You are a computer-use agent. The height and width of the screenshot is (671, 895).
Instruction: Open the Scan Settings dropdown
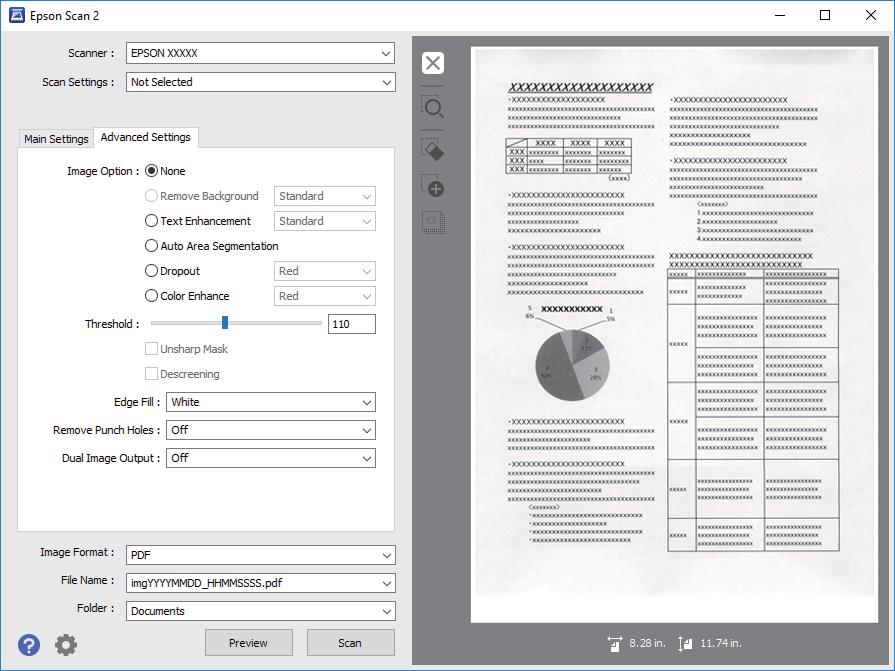point(260,82)
